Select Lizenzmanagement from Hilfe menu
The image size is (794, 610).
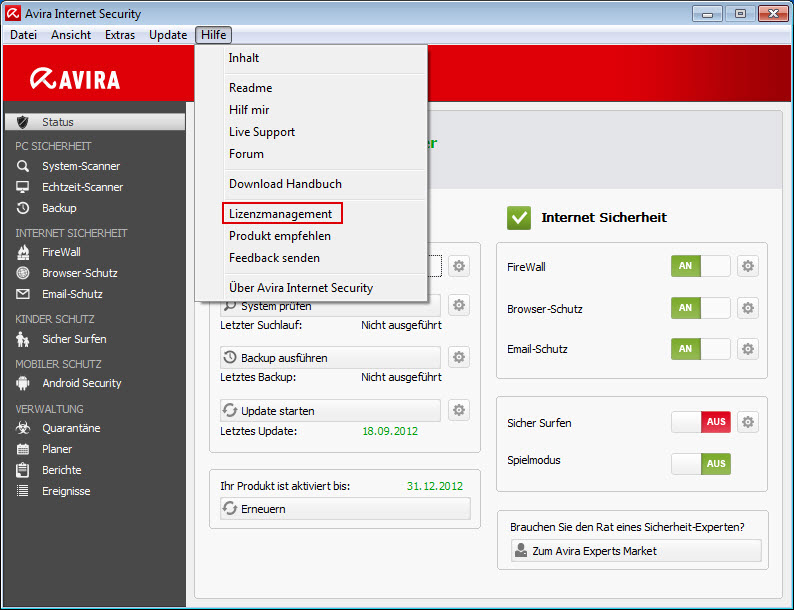(282, 214)
